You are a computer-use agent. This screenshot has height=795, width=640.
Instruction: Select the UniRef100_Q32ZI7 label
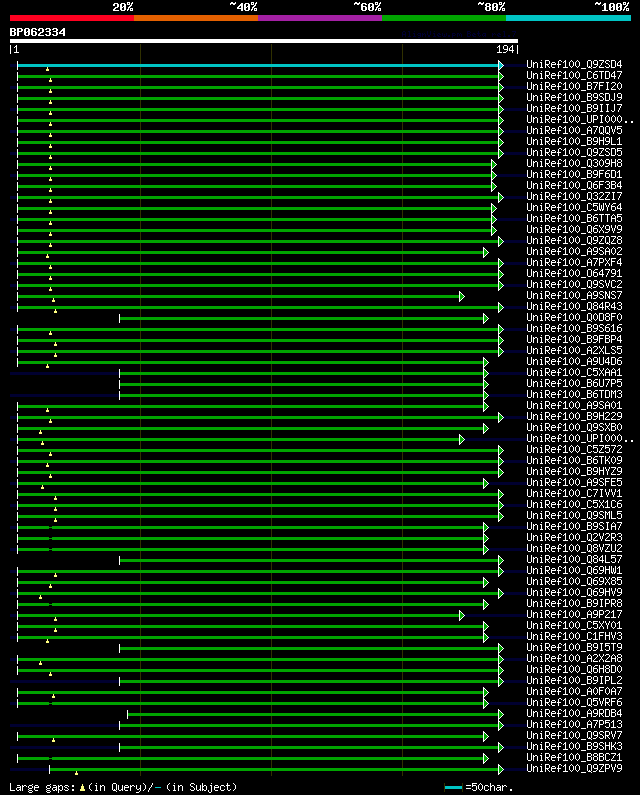click(574, 196)
